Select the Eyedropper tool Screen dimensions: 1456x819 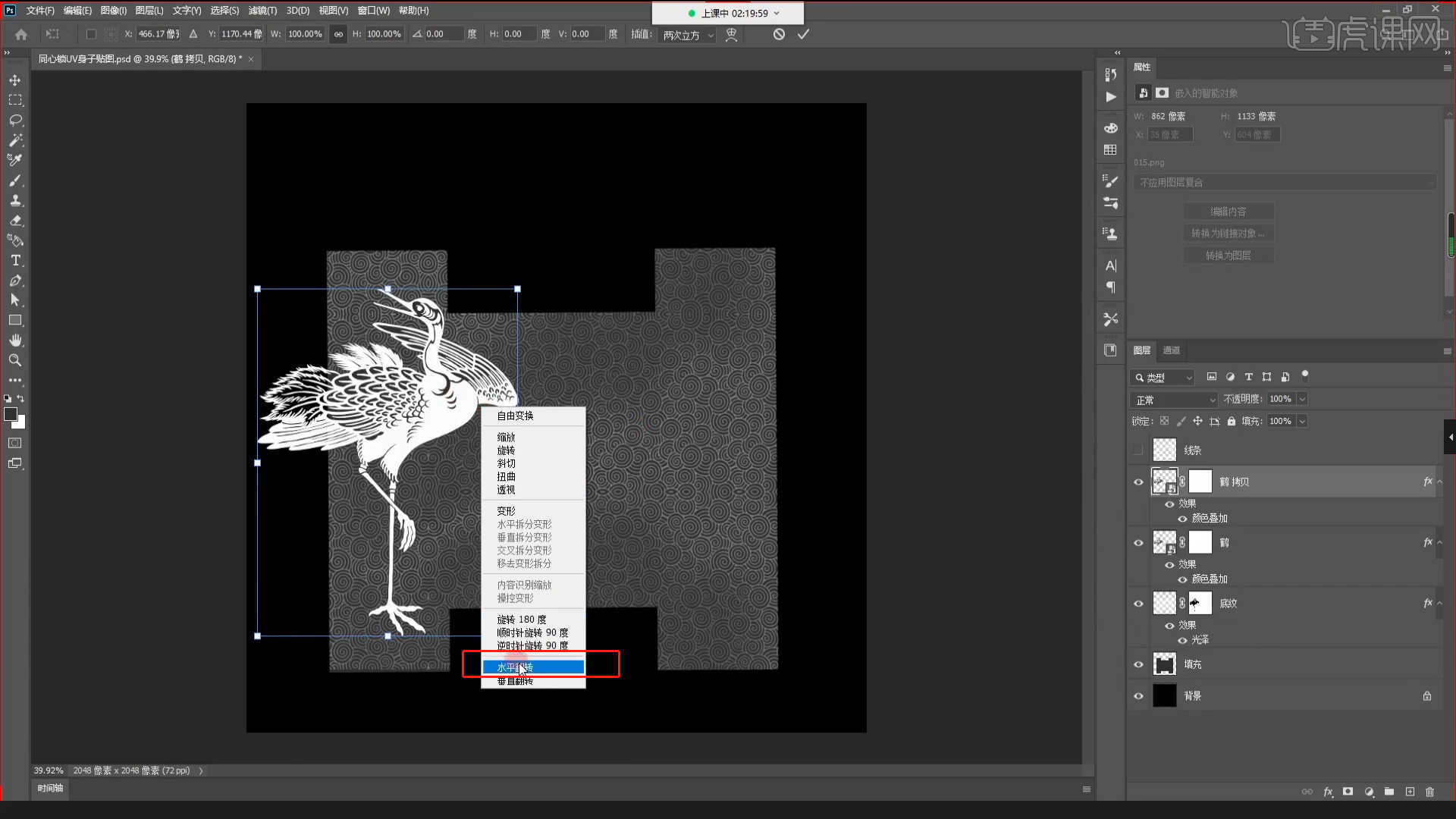(15, 160)
